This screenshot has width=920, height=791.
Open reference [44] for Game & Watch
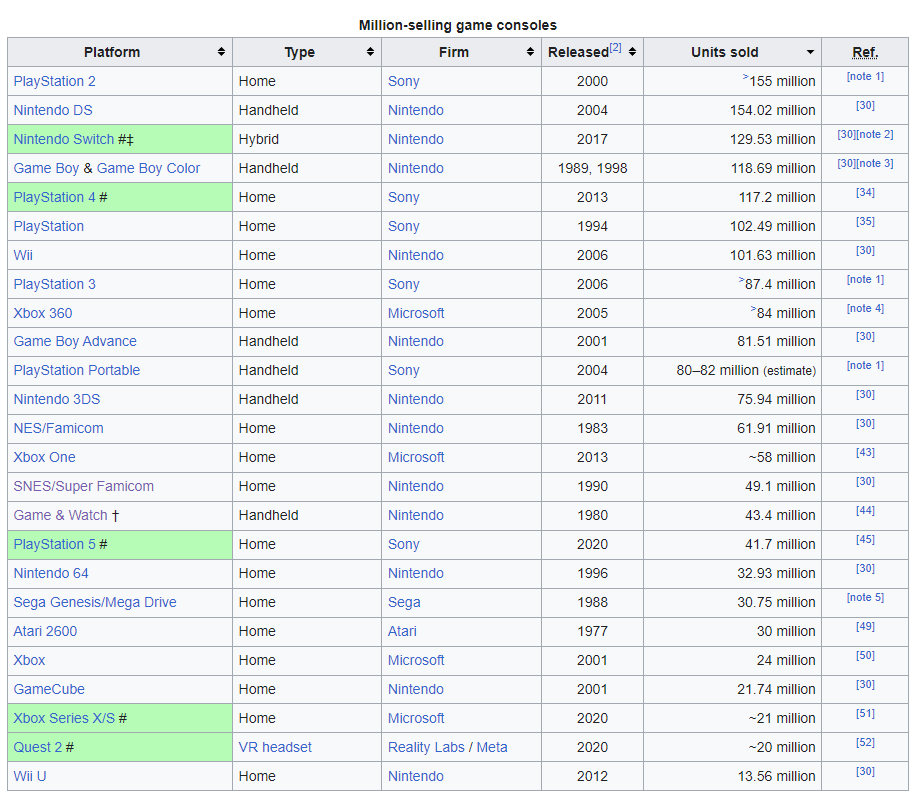865,511
